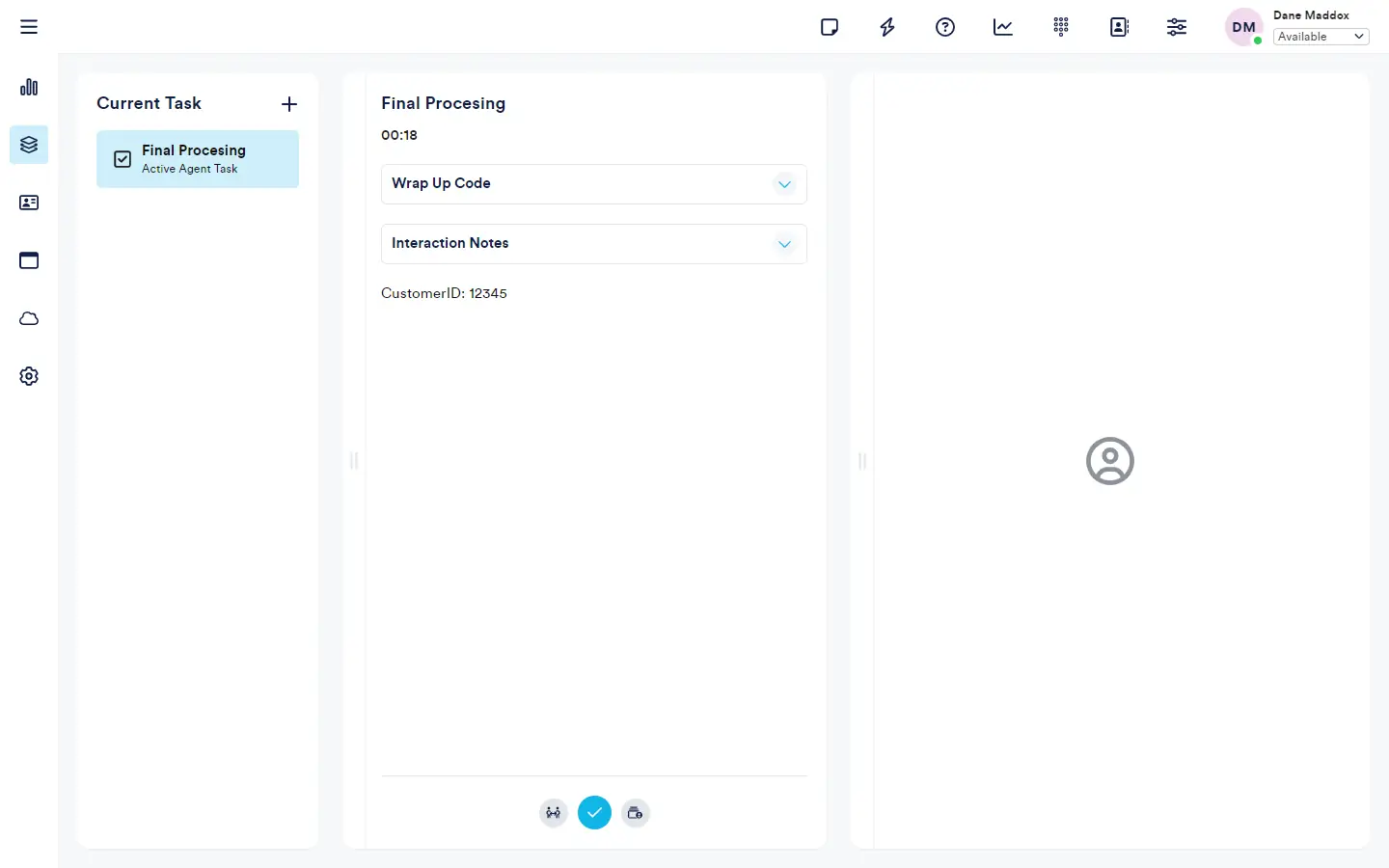Open the contacts address book icon
The width and height of the screenshot is (1389, 868).
pyautogui.click(x=1119, y=27)
